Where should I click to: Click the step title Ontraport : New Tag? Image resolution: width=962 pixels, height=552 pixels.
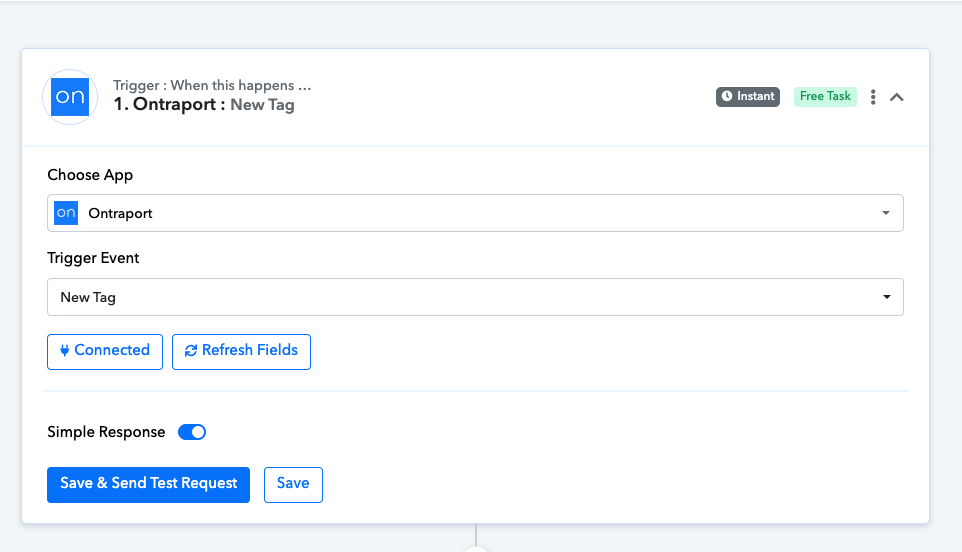[204, 105]
